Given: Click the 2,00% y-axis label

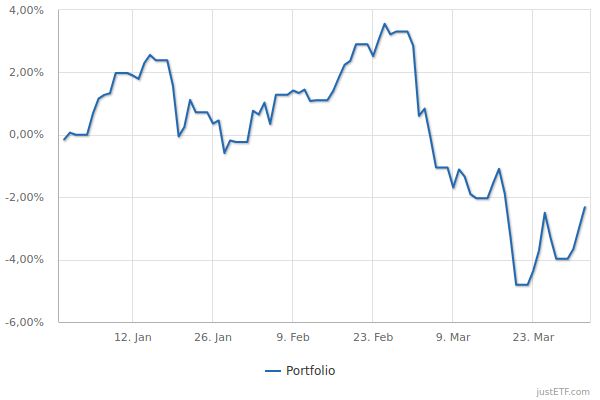Looking at the screenshot, I should pos(28,73).
